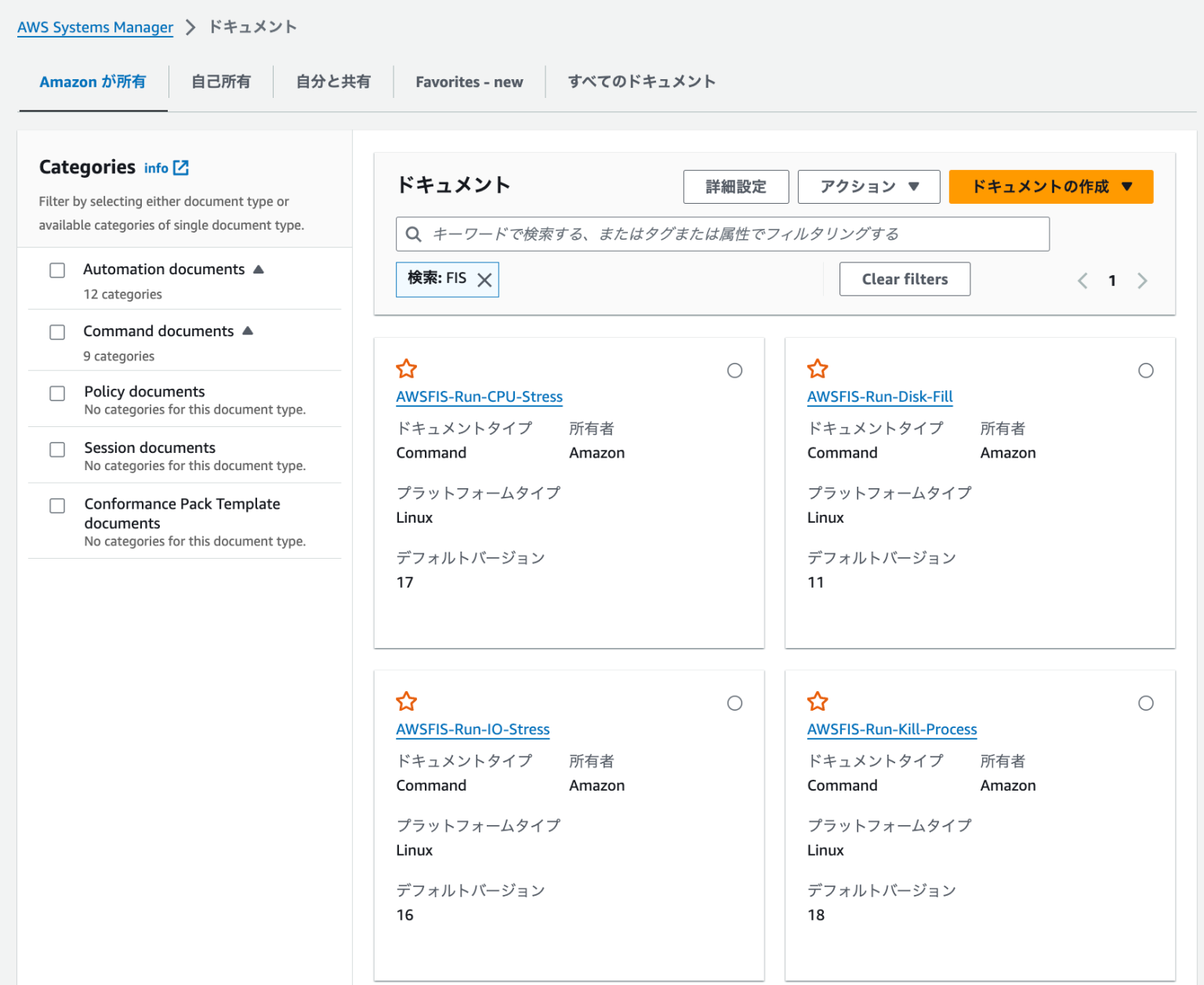Viewport: 1204px width, 985px height.
Task: Remove the 検索: FIS filter chip
Action: [x=485, y=279]
